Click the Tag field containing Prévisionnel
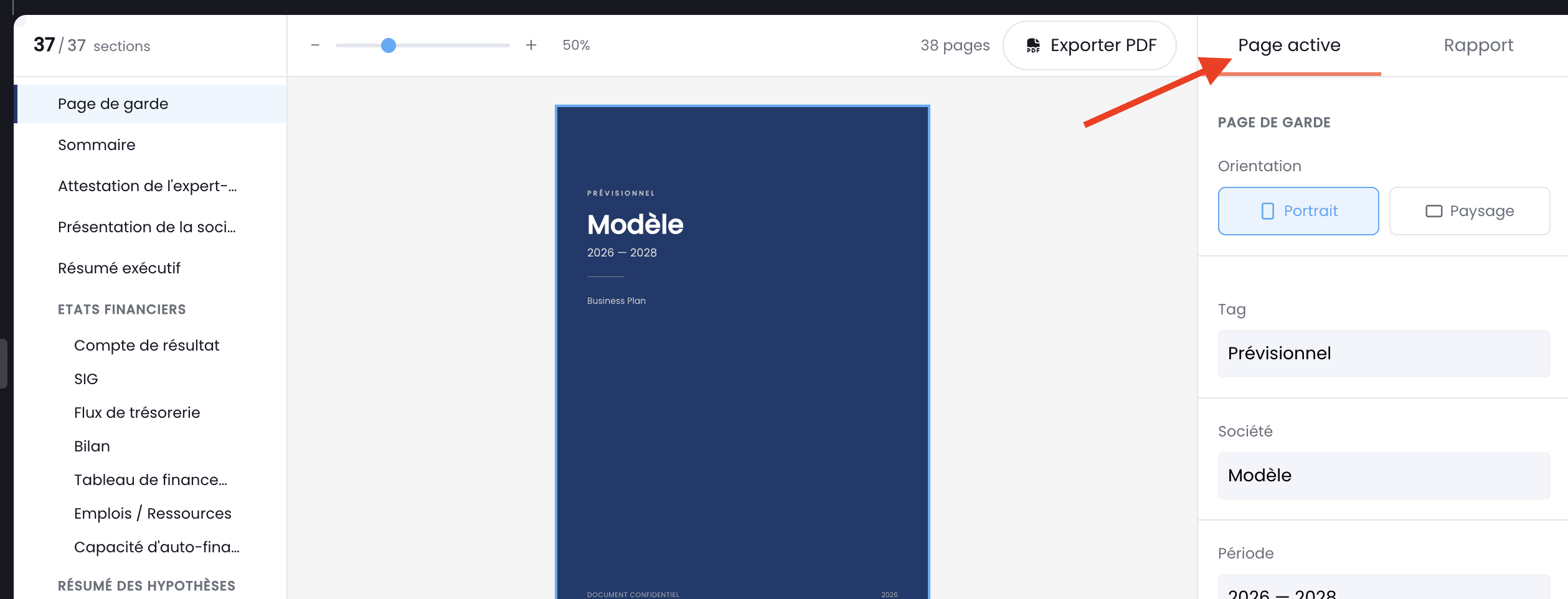 coord(1384,354)
